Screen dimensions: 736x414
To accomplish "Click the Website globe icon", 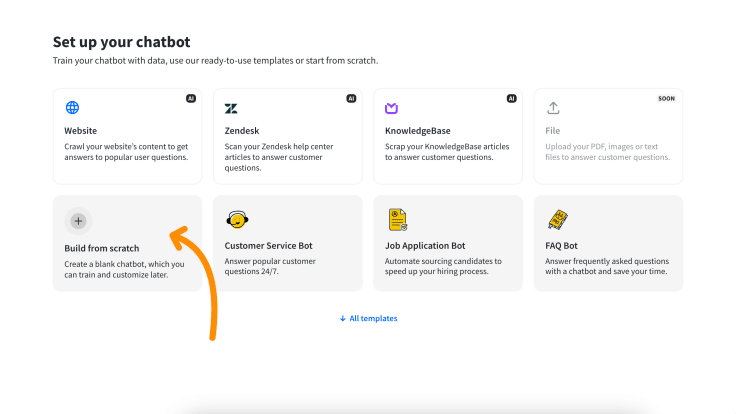I will 72,108.
